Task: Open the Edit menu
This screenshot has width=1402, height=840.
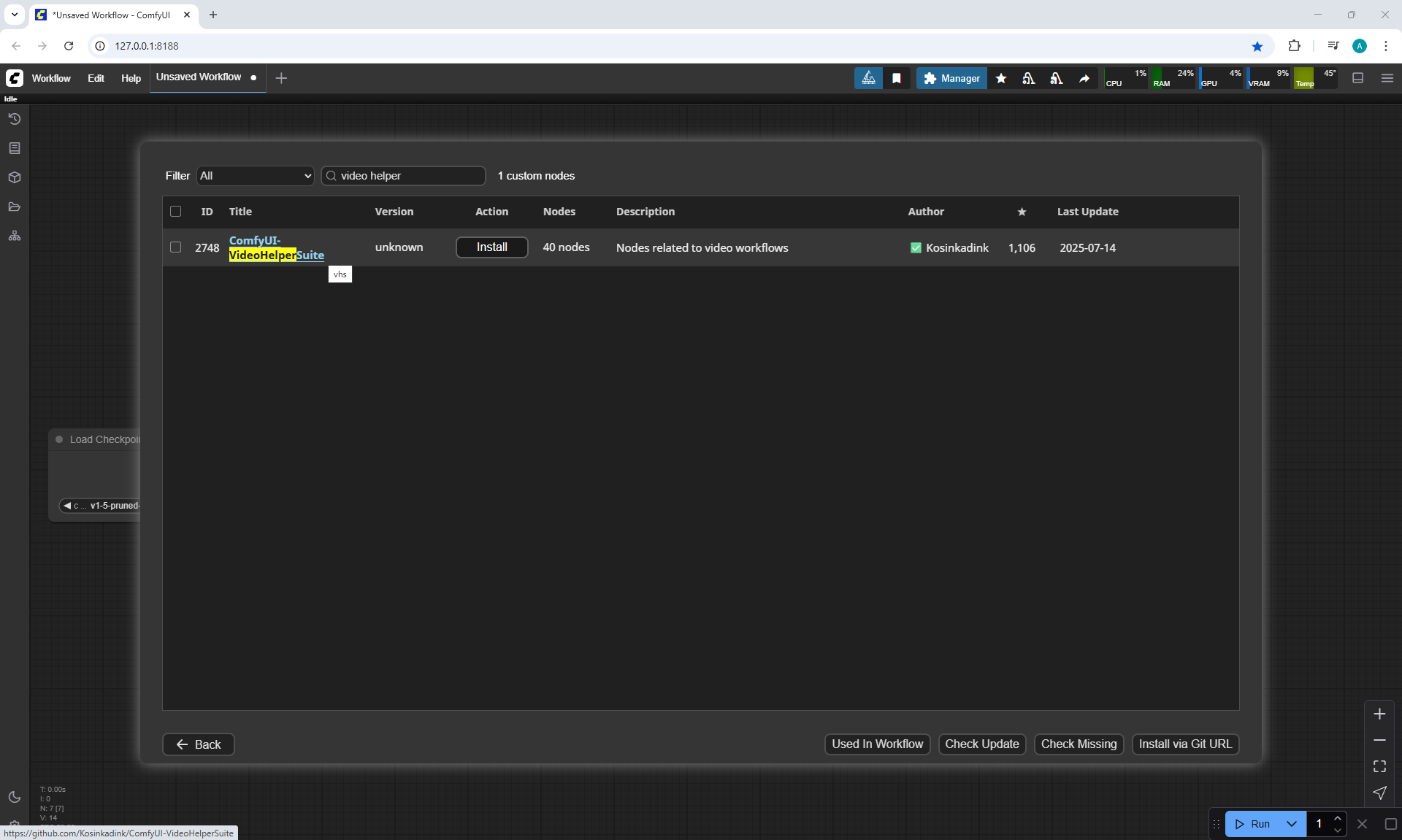Action: point(96,78)
